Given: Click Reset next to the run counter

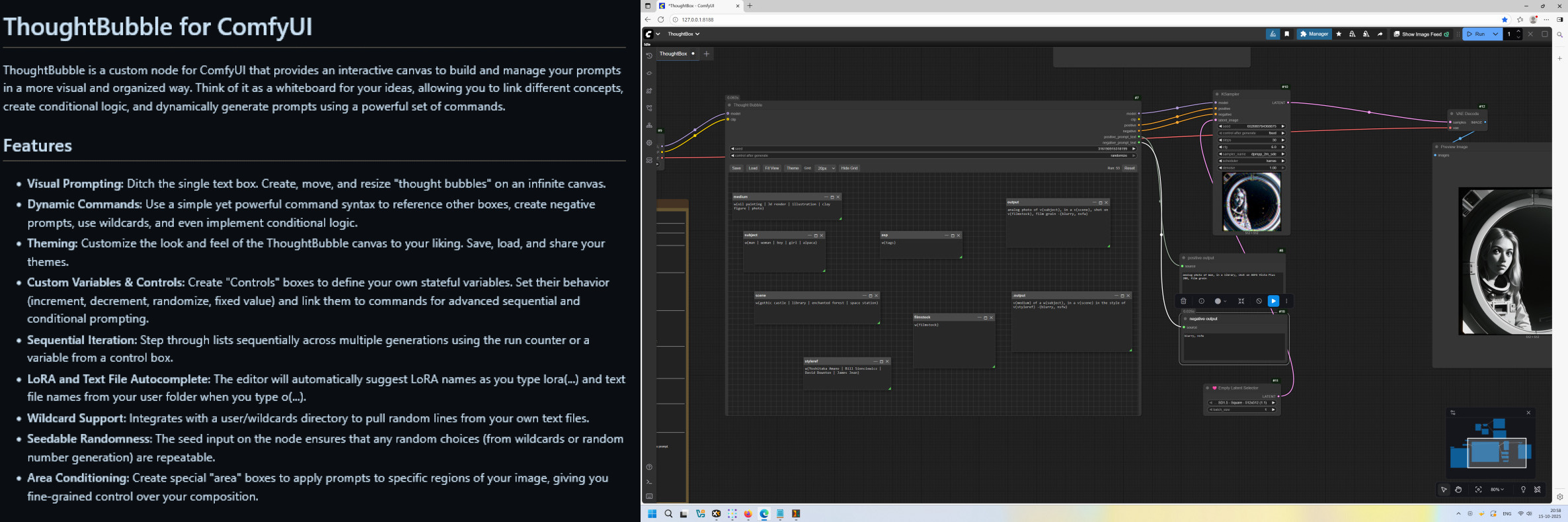Looking at the screenshot, I should 1129,168.
